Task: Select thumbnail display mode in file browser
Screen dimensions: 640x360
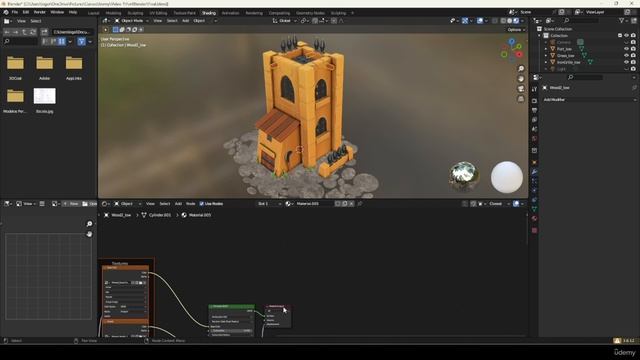Action: pos(61,41)
